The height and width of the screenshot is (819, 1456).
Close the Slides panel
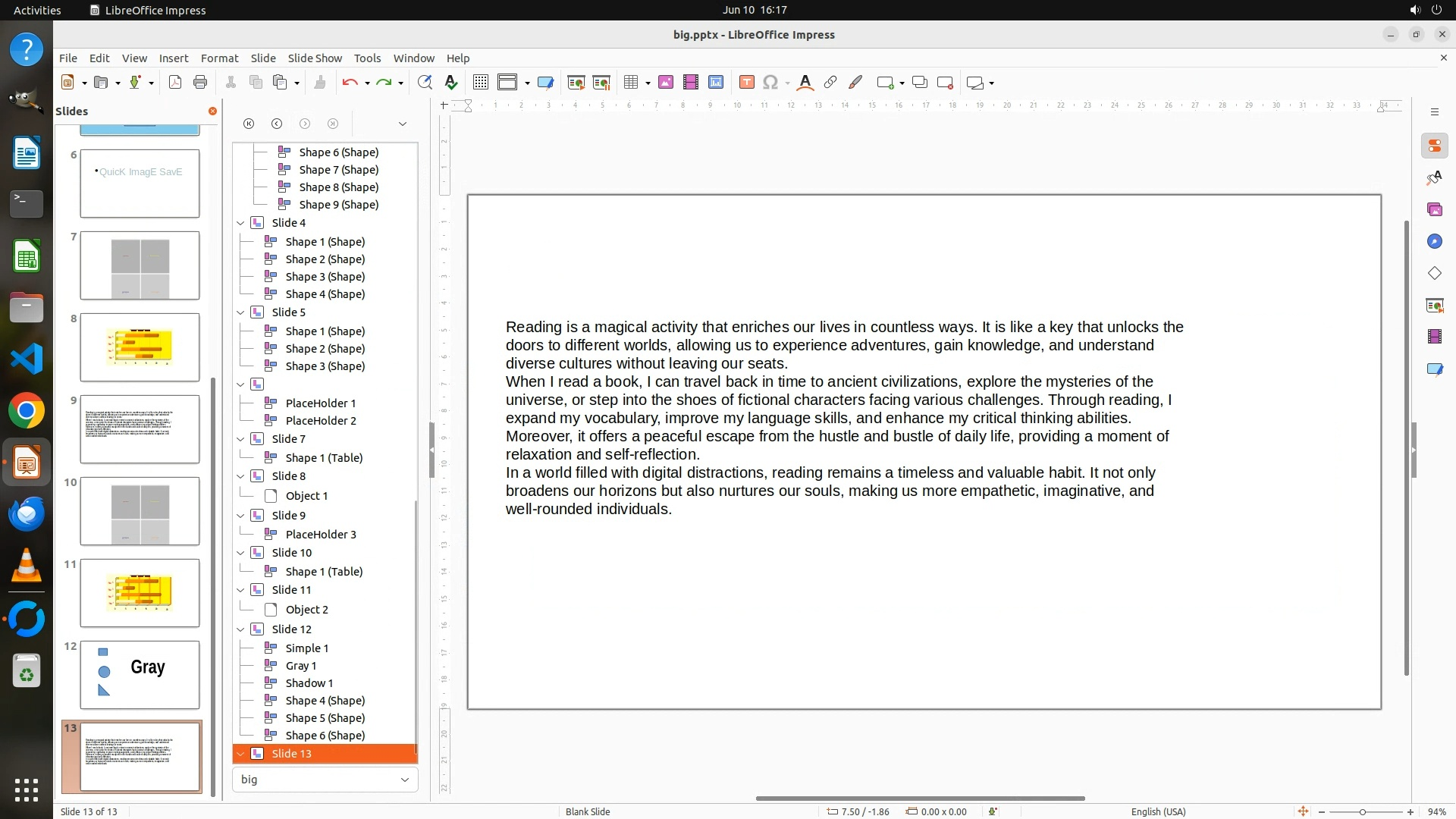(212, 111)
